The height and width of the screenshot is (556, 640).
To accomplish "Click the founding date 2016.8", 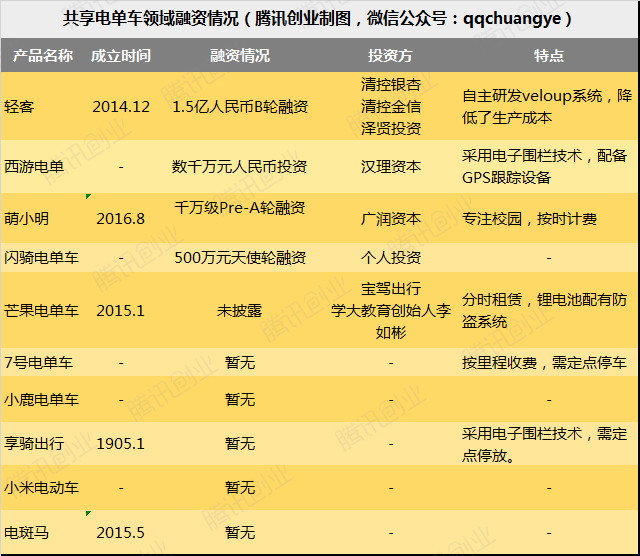I will tap(121, 219).
